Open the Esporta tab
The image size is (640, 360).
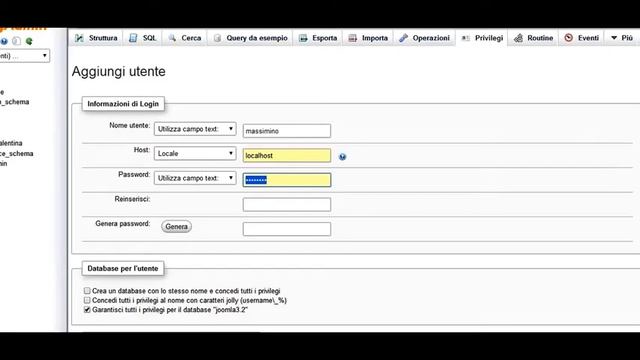pyautogui.click(x=318, y=38)
